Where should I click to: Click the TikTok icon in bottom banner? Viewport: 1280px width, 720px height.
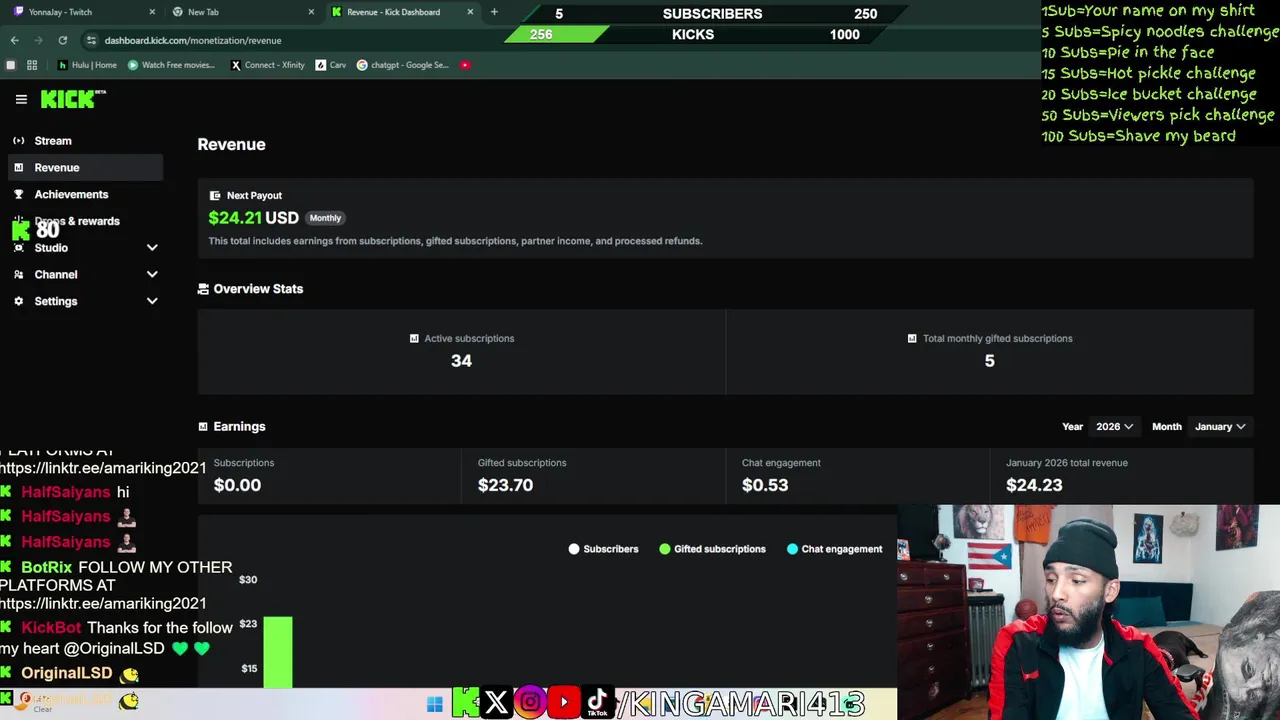click(x=597, y=703)
